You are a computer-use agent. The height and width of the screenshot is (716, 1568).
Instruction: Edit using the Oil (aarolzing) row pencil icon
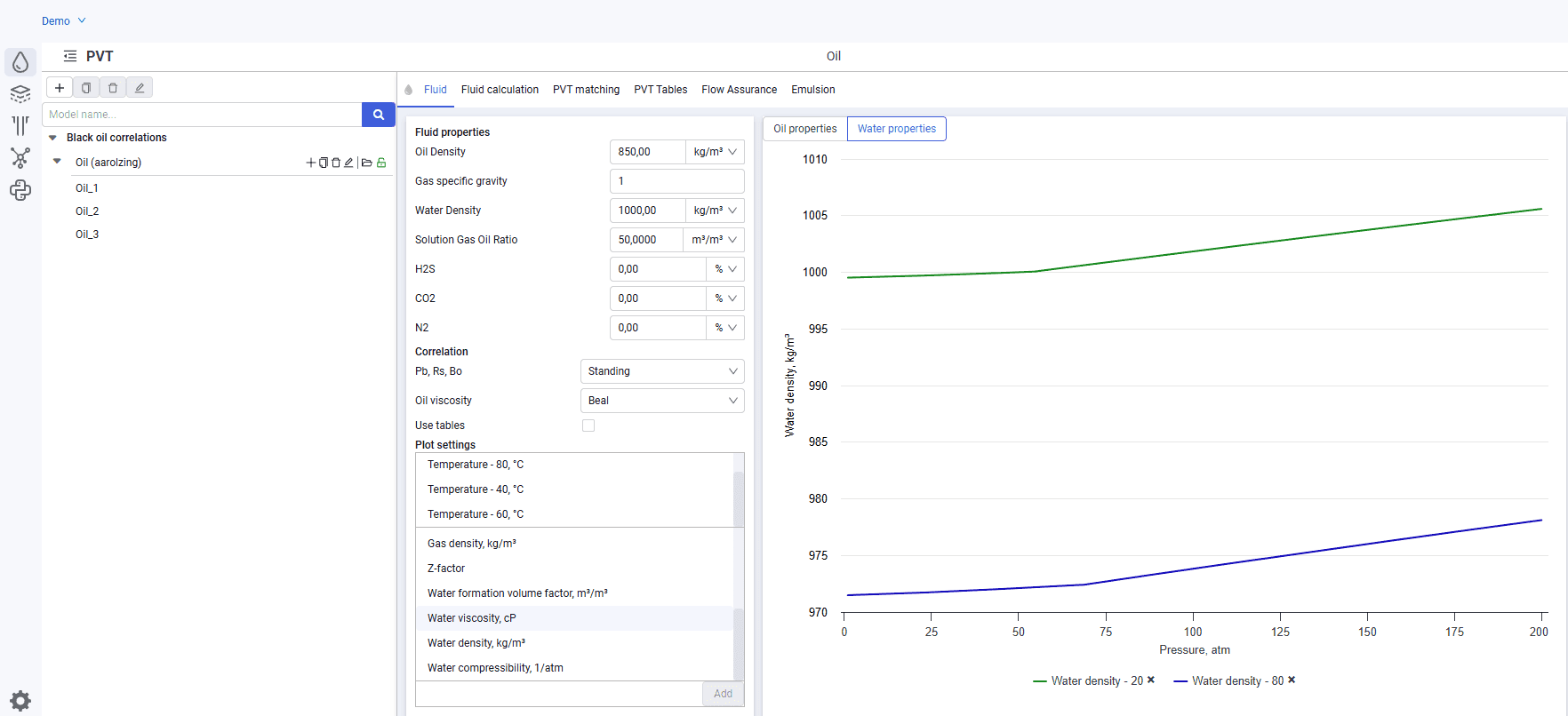pyautogui.click(x=348, y=163)
